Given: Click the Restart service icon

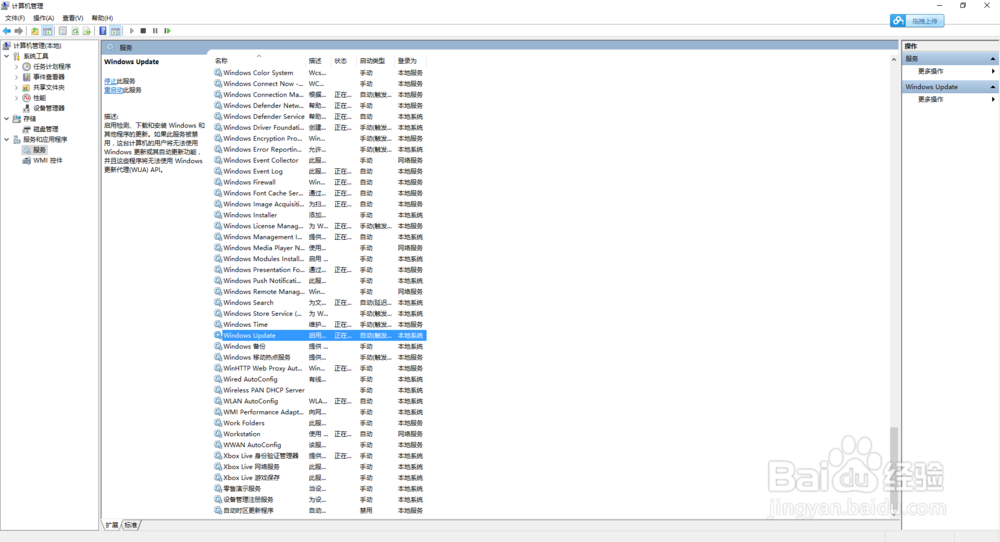Looking at the screenshot, I should click(167, 31).
